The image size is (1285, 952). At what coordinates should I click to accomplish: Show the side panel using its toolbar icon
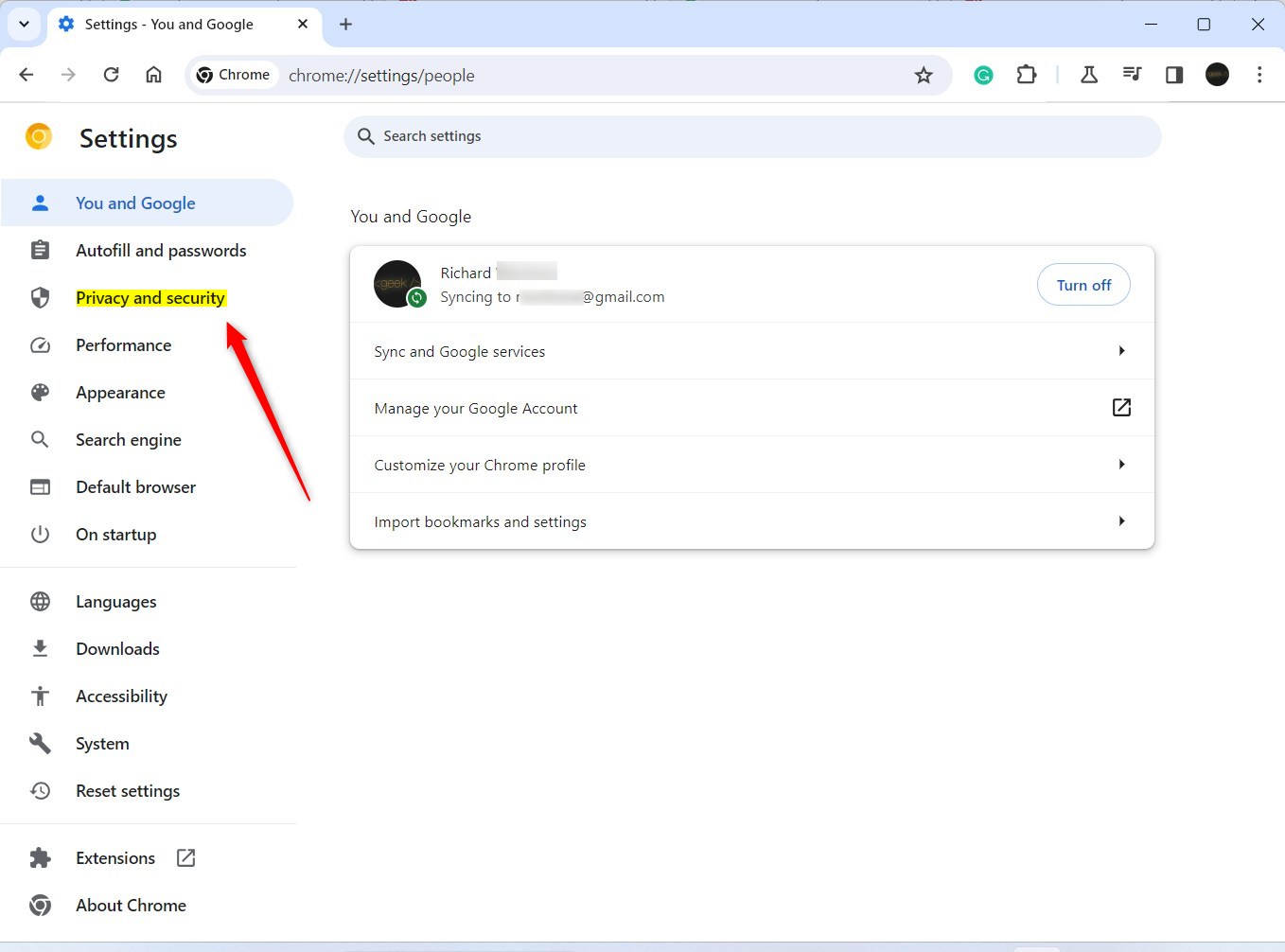coord(1173,74)
